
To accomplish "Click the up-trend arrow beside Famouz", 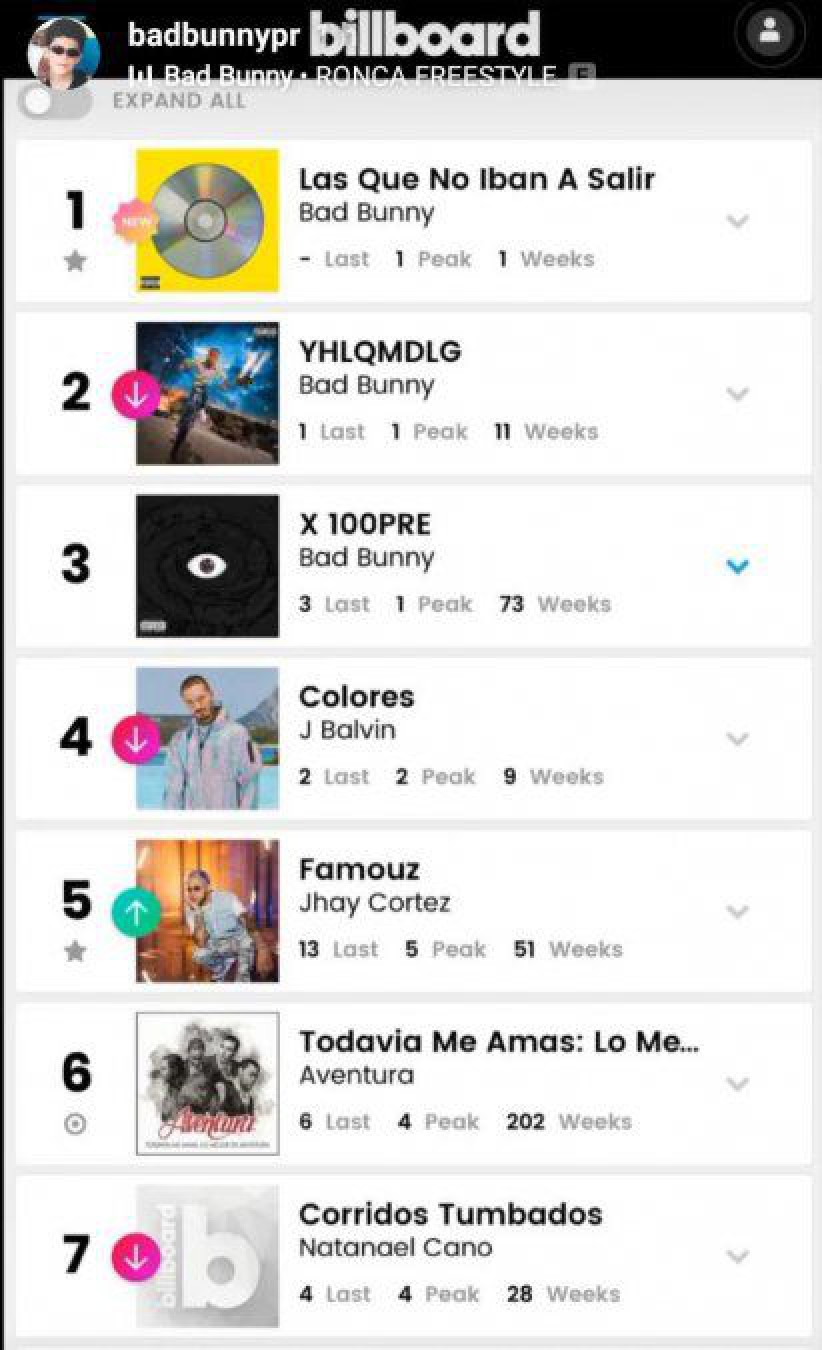I will (137, 912).
